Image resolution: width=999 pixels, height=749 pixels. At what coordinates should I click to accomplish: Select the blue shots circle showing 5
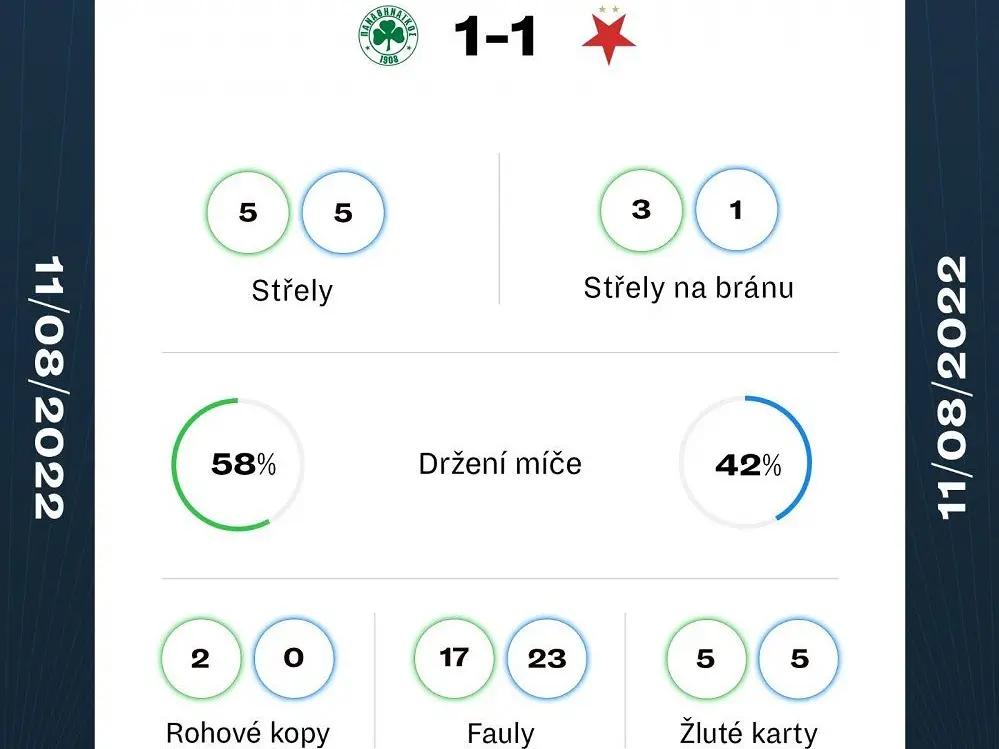343,212
